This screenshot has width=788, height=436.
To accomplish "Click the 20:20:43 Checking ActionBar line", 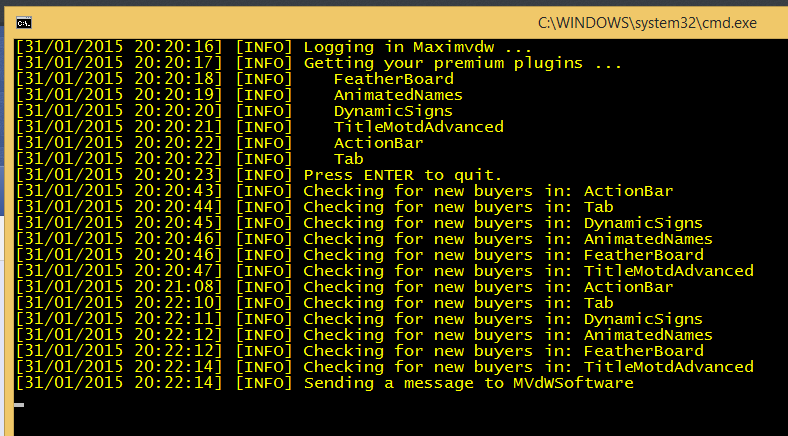I will (x=344, y=191).
